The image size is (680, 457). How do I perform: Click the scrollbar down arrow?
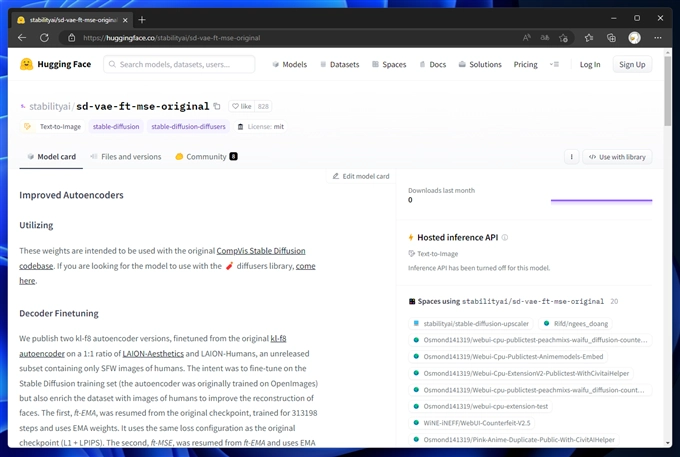(667, 443)
